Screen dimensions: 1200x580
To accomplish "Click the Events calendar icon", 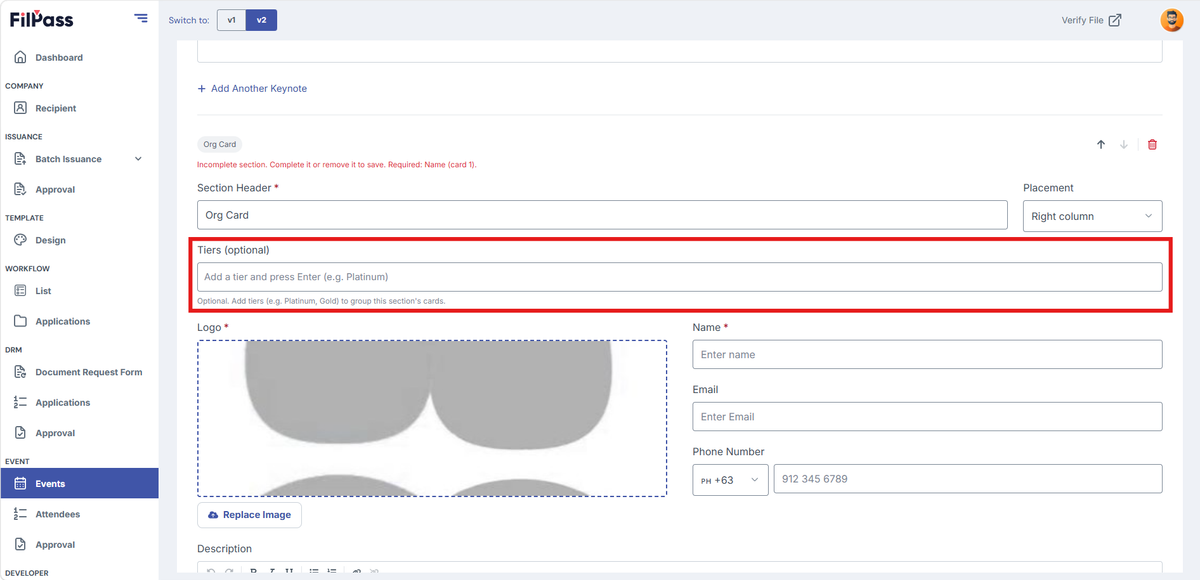I will (x=20, y=484).
